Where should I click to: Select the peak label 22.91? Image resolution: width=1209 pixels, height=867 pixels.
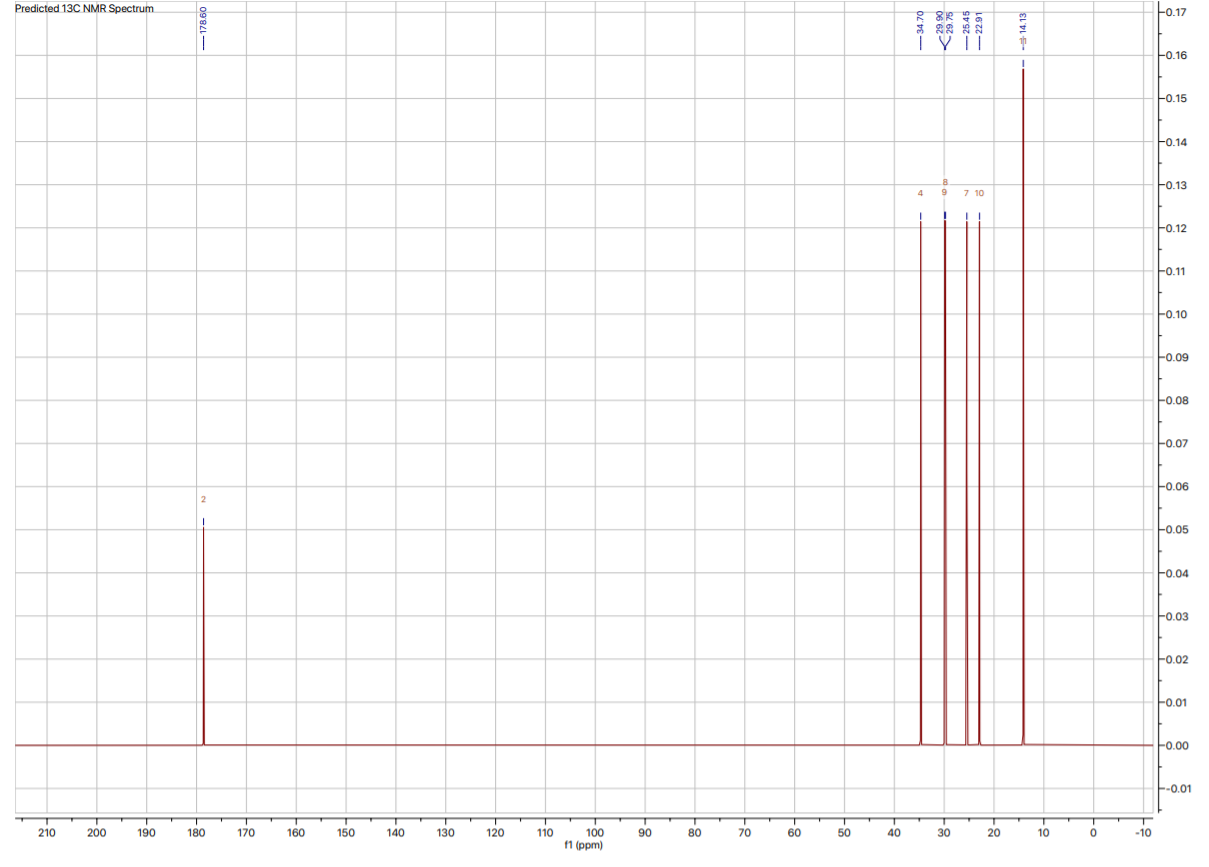coord(980,22)
